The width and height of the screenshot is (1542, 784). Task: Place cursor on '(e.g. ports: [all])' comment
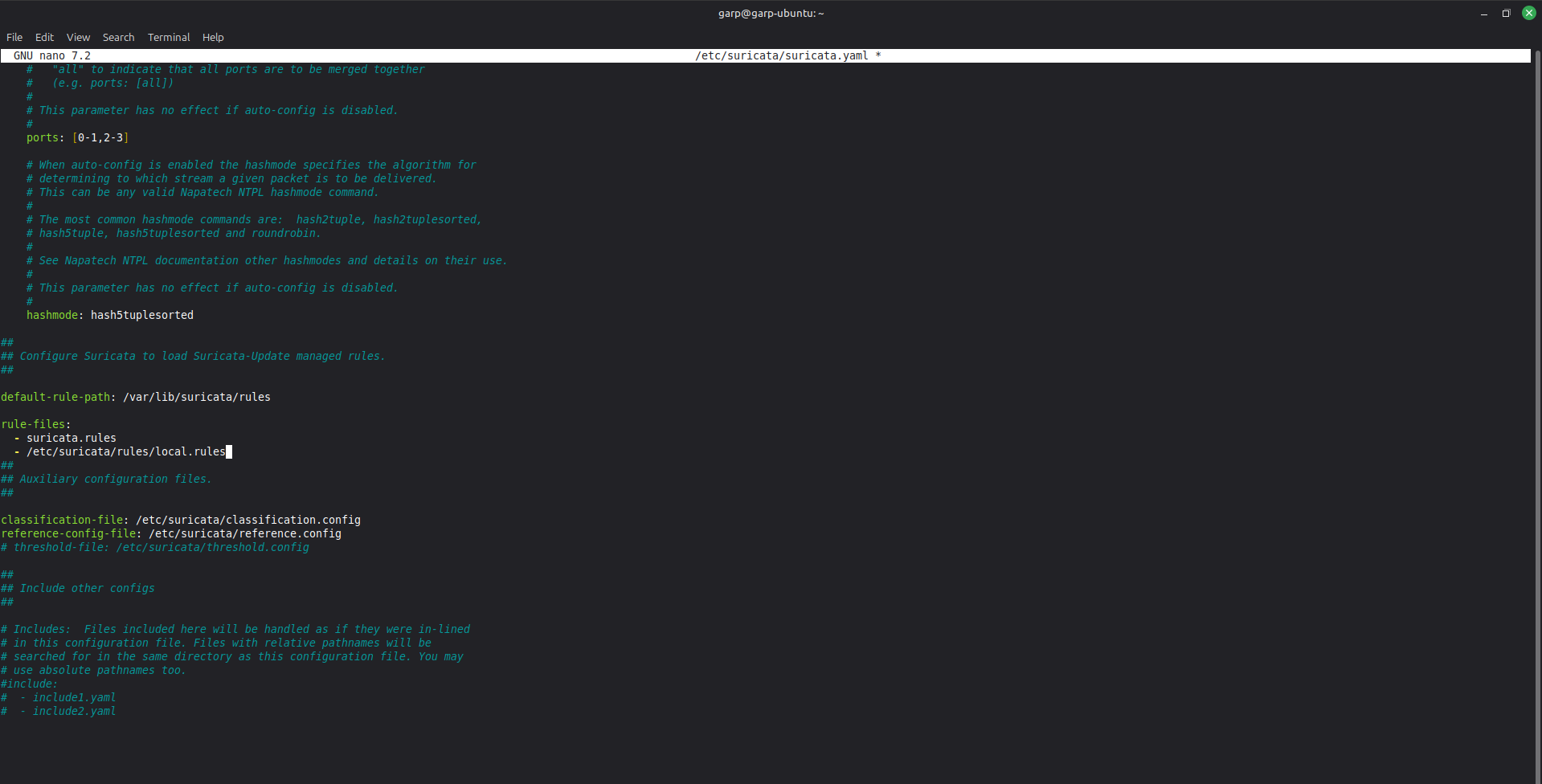(100, 84)
